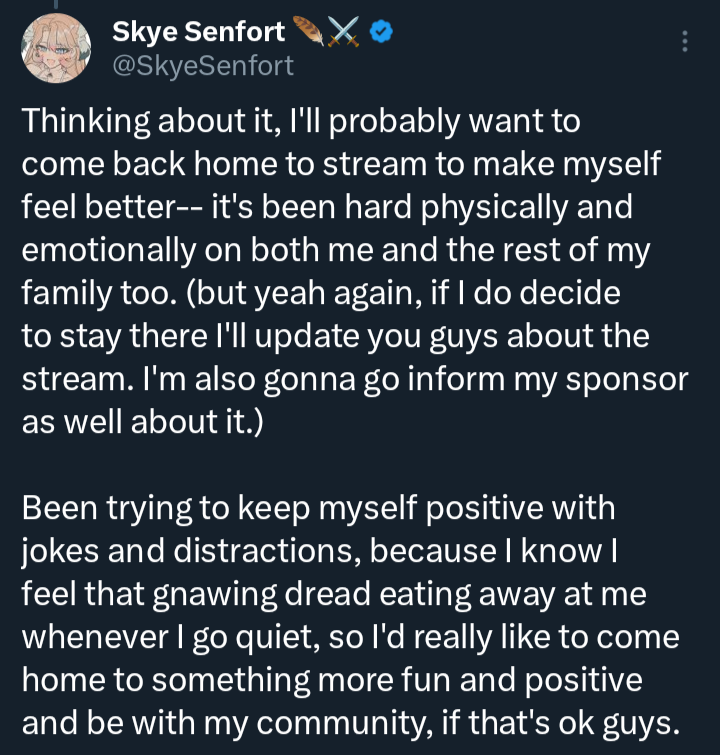720x755 pixels.
Task: Click the line "as well about it.)"
Action: 142,422
